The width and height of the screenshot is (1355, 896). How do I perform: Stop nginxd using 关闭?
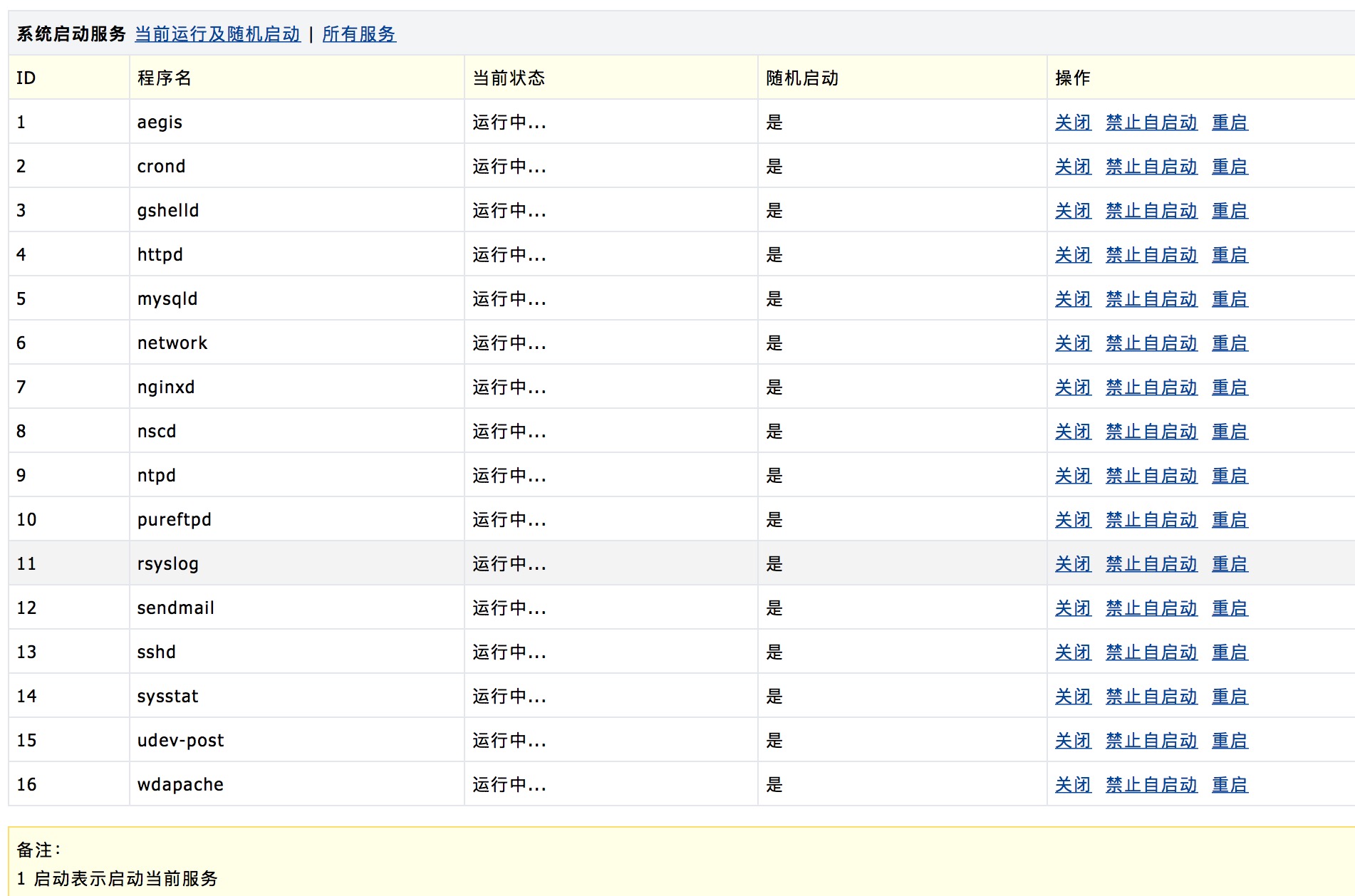point(1073,387)
